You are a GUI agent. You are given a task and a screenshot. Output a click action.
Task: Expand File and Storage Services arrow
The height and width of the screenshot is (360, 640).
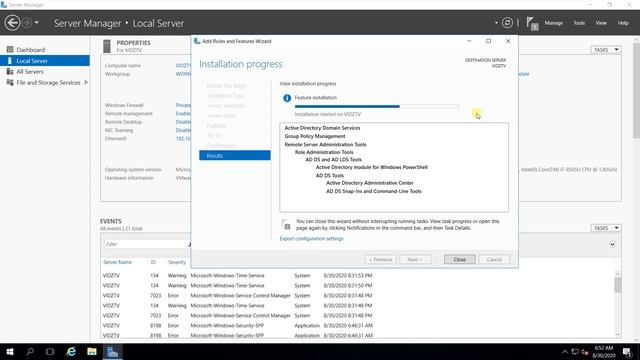86,82
